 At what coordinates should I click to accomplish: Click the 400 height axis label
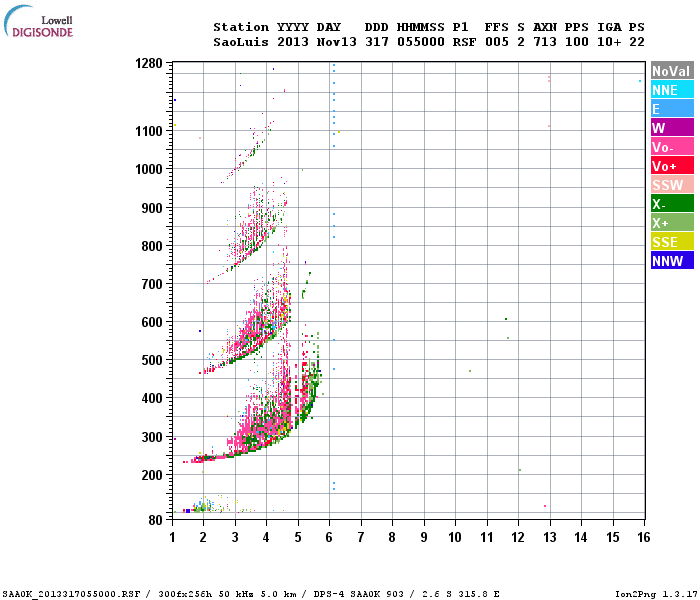152,398
